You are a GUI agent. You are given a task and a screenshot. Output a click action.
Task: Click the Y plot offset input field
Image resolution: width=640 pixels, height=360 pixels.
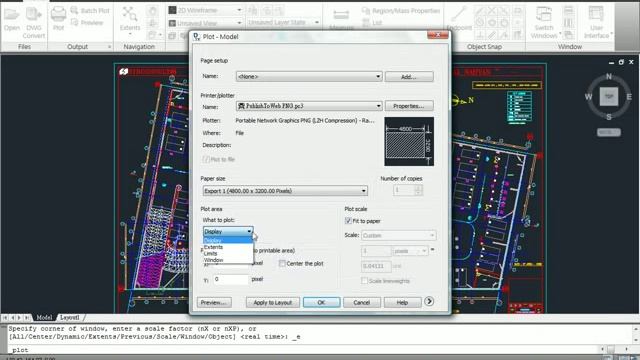[231, 279]
